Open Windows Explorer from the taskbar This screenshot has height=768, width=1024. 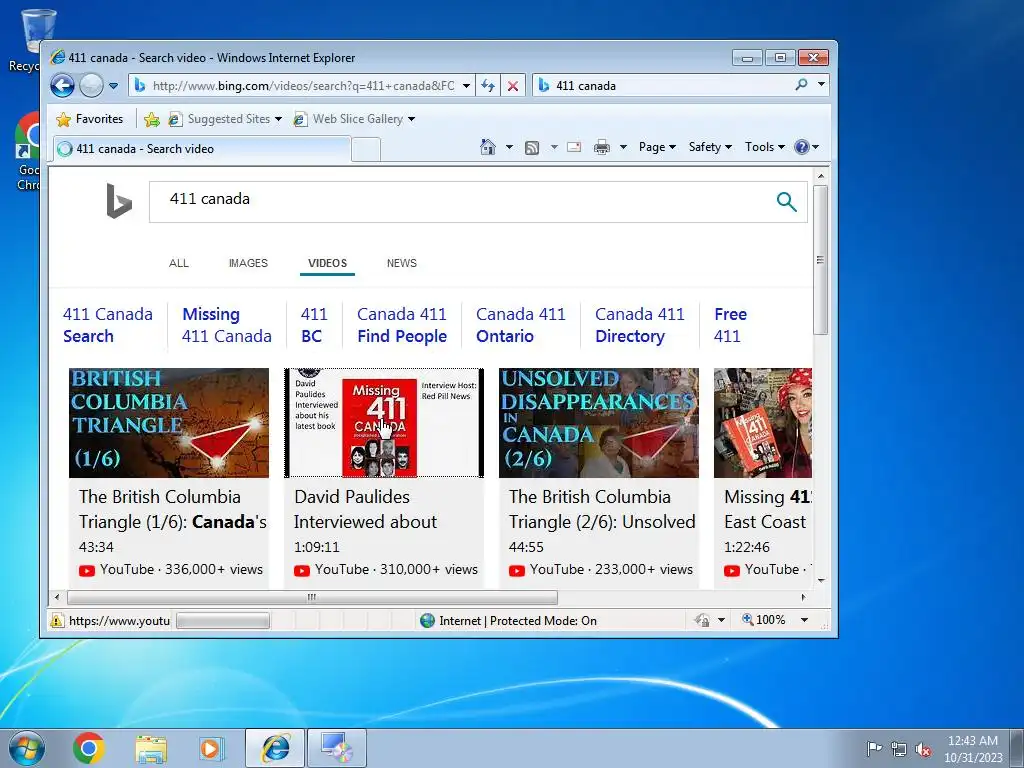tap(151, 749)
